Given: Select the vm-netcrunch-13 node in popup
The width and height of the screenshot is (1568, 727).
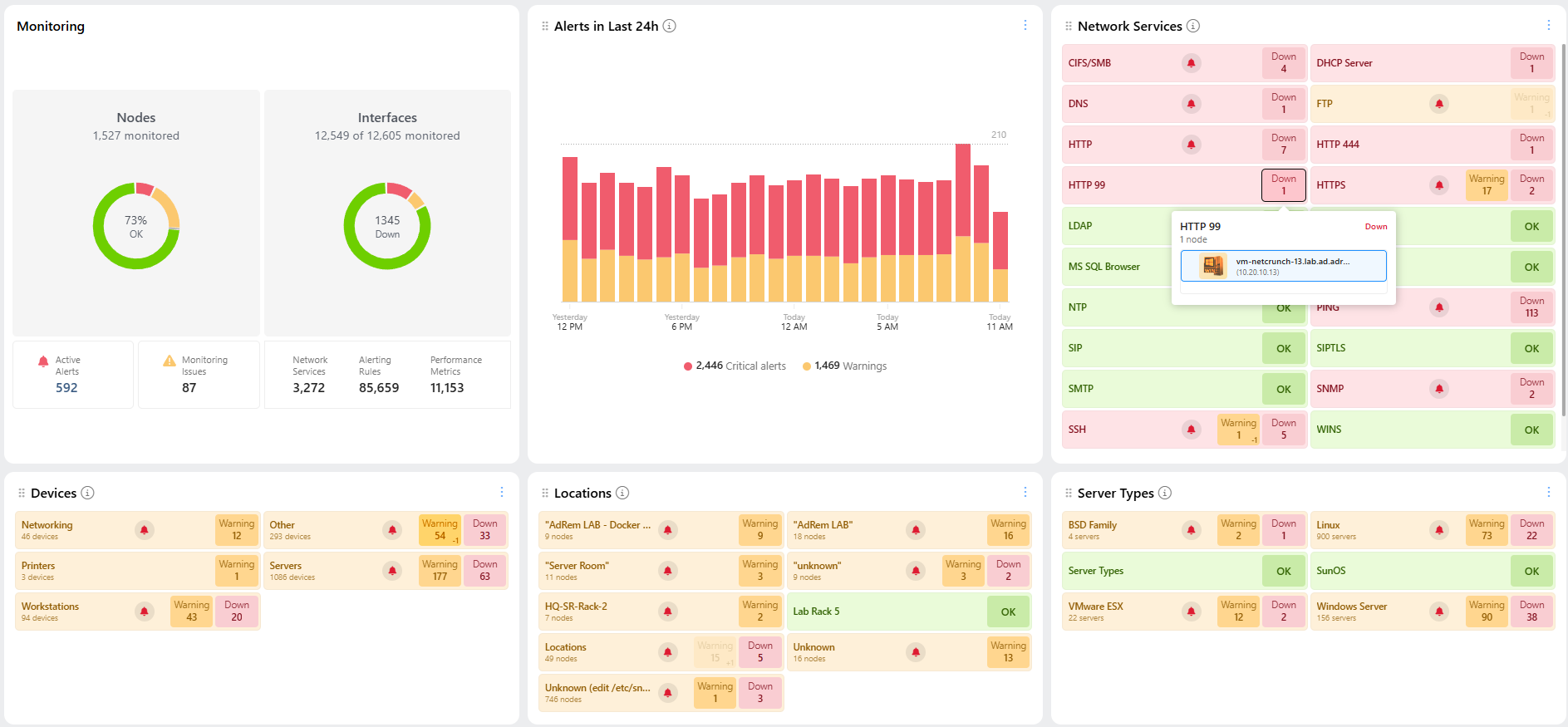Looking at the screenshot, I should pyautogui.click(x=1283, y=266).
